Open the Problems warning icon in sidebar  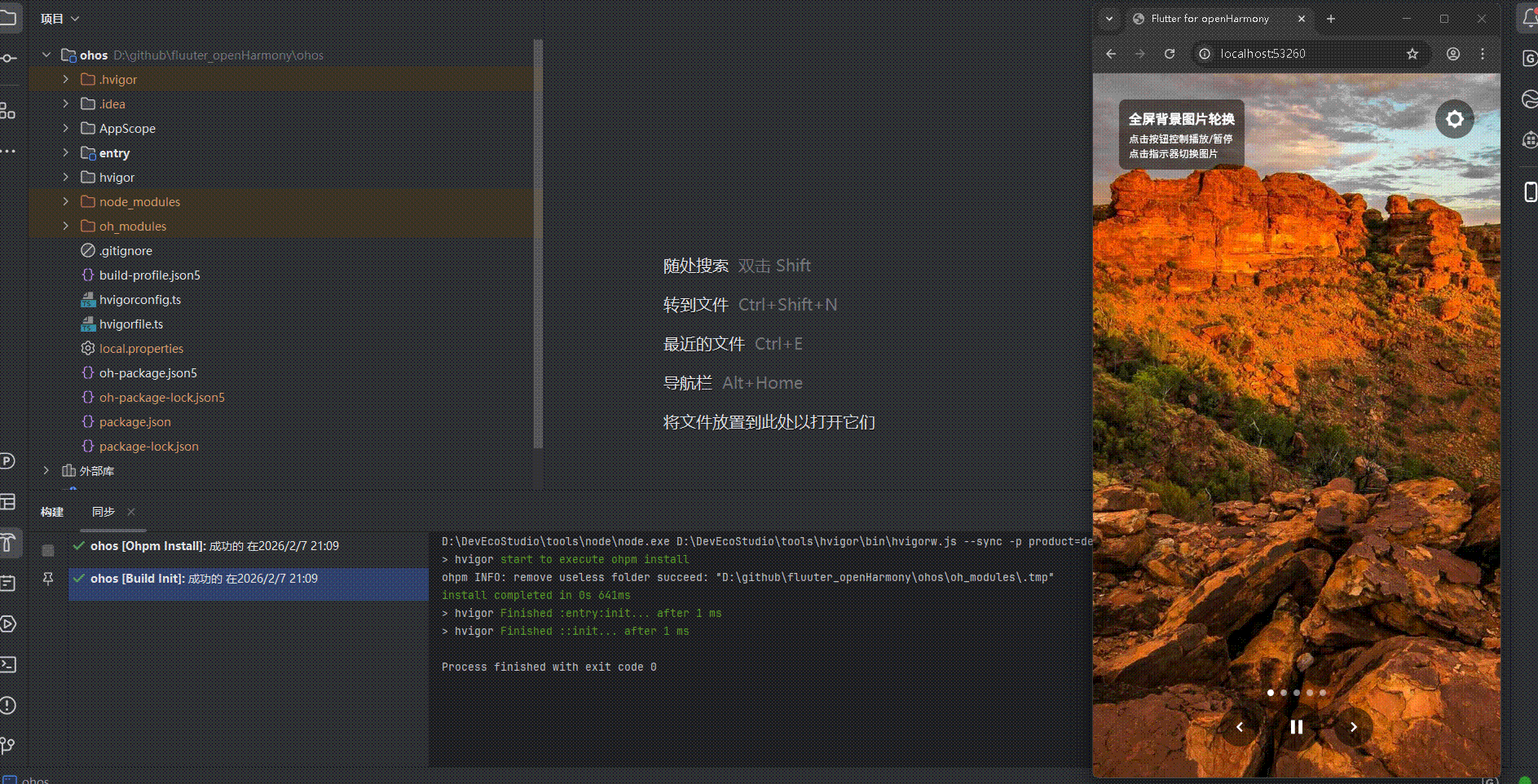[8, 706]
